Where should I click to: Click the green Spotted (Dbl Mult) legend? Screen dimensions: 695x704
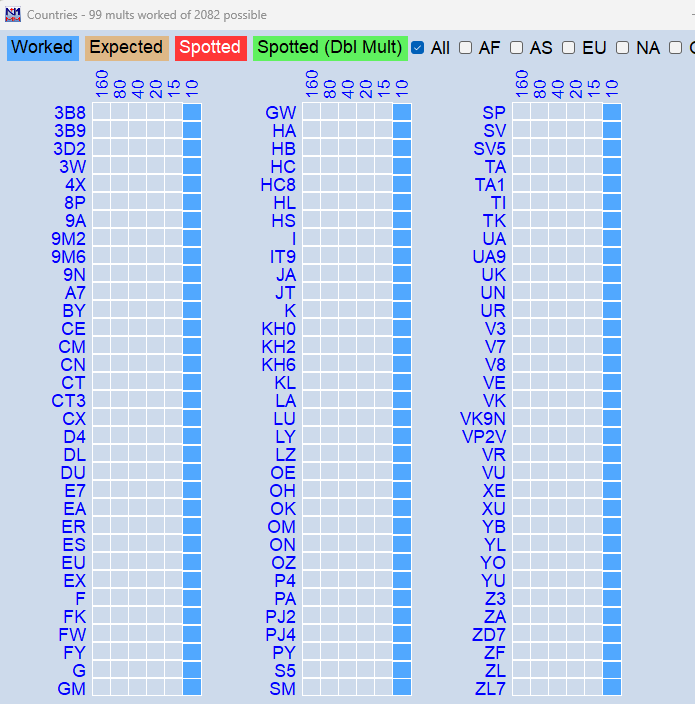[x=330, y=47]
